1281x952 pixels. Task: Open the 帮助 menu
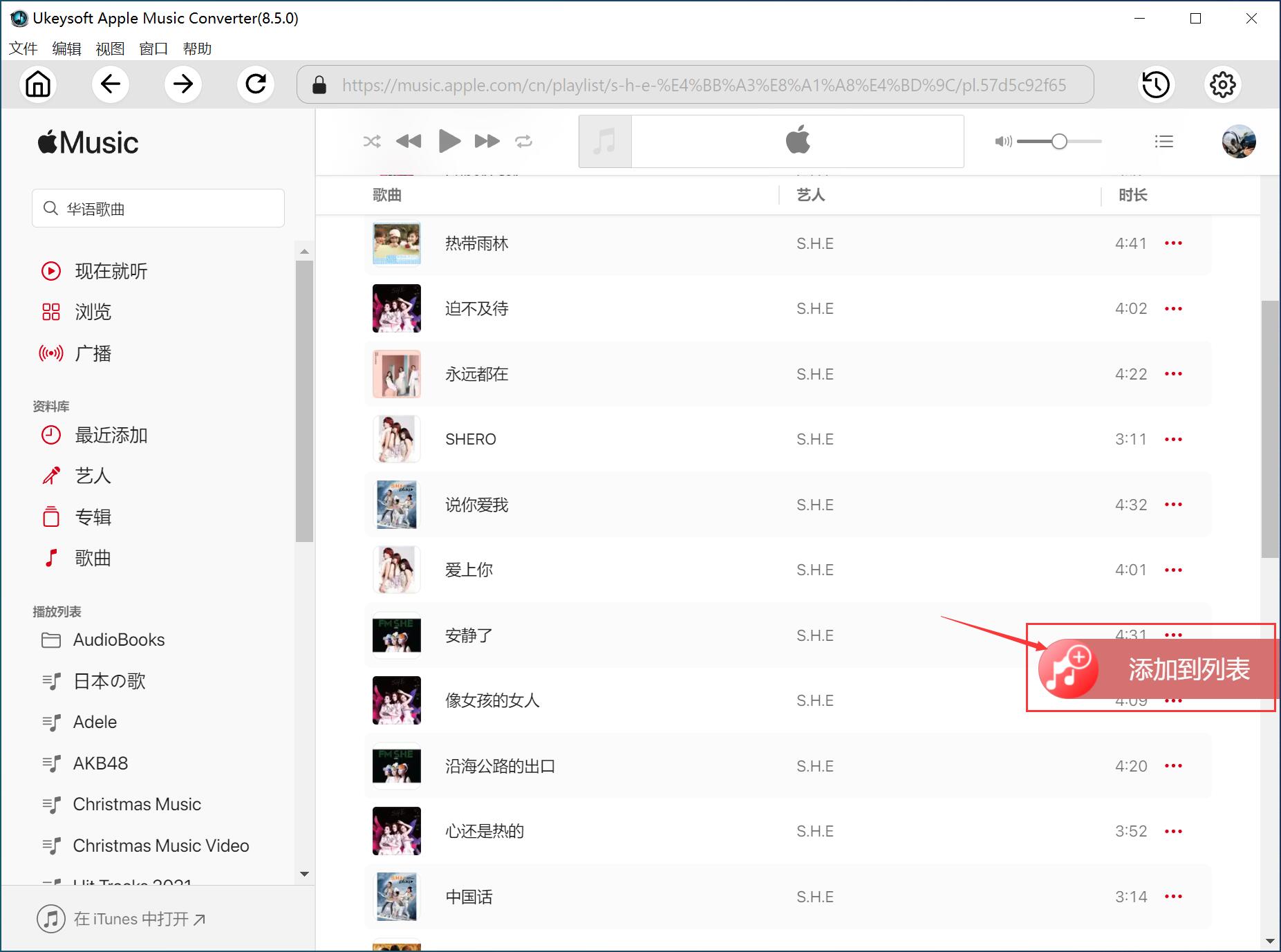[x=196, y=48]
